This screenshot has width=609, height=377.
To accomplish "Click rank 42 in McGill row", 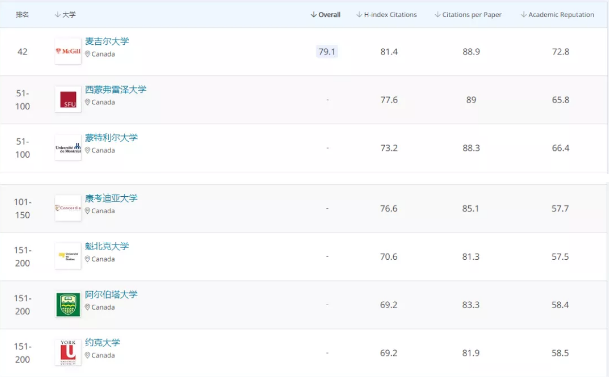I will (23, 52).
